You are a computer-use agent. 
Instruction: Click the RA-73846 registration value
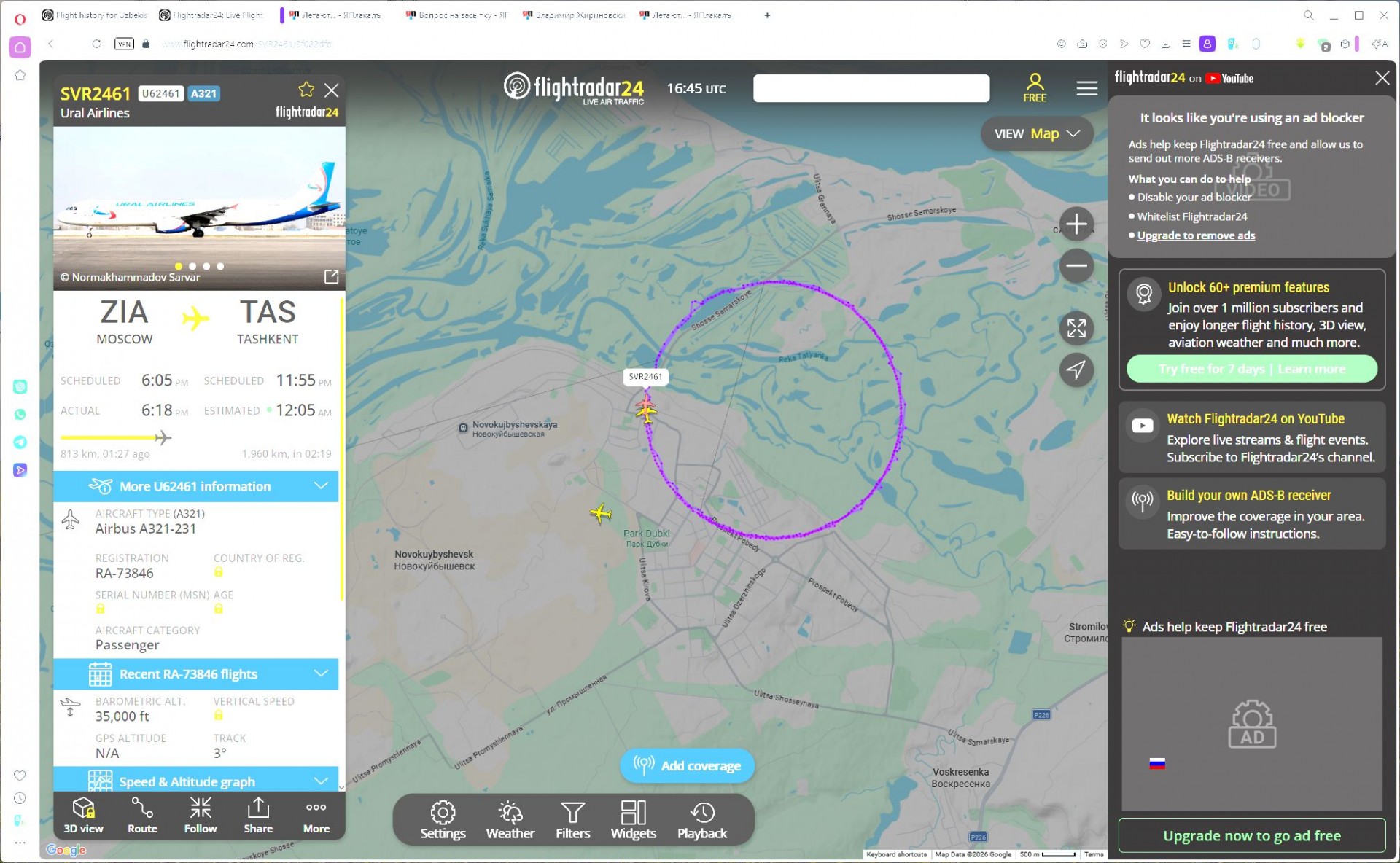point(125,573)
